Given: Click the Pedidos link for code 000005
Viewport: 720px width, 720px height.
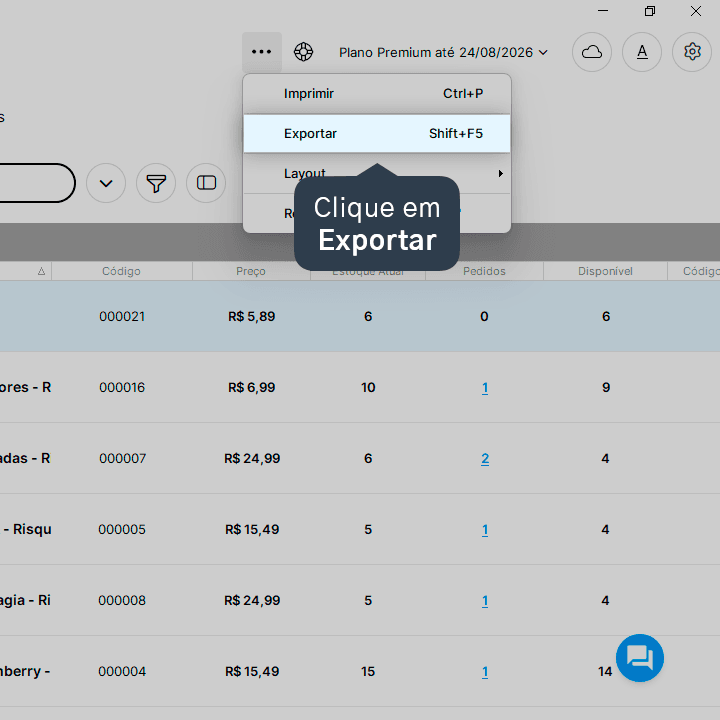Looking at the screenshot, I should click(485, 529).
